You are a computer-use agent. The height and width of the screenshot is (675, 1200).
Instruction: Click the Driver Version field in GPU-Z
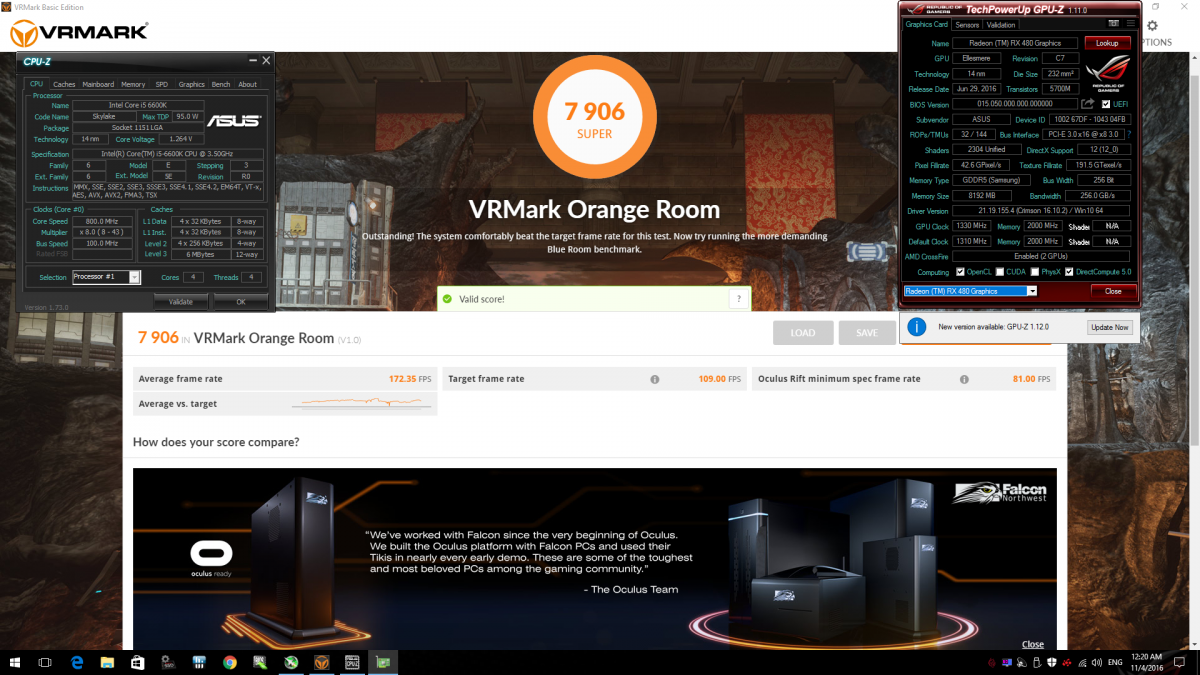(x=1042, y=211)
